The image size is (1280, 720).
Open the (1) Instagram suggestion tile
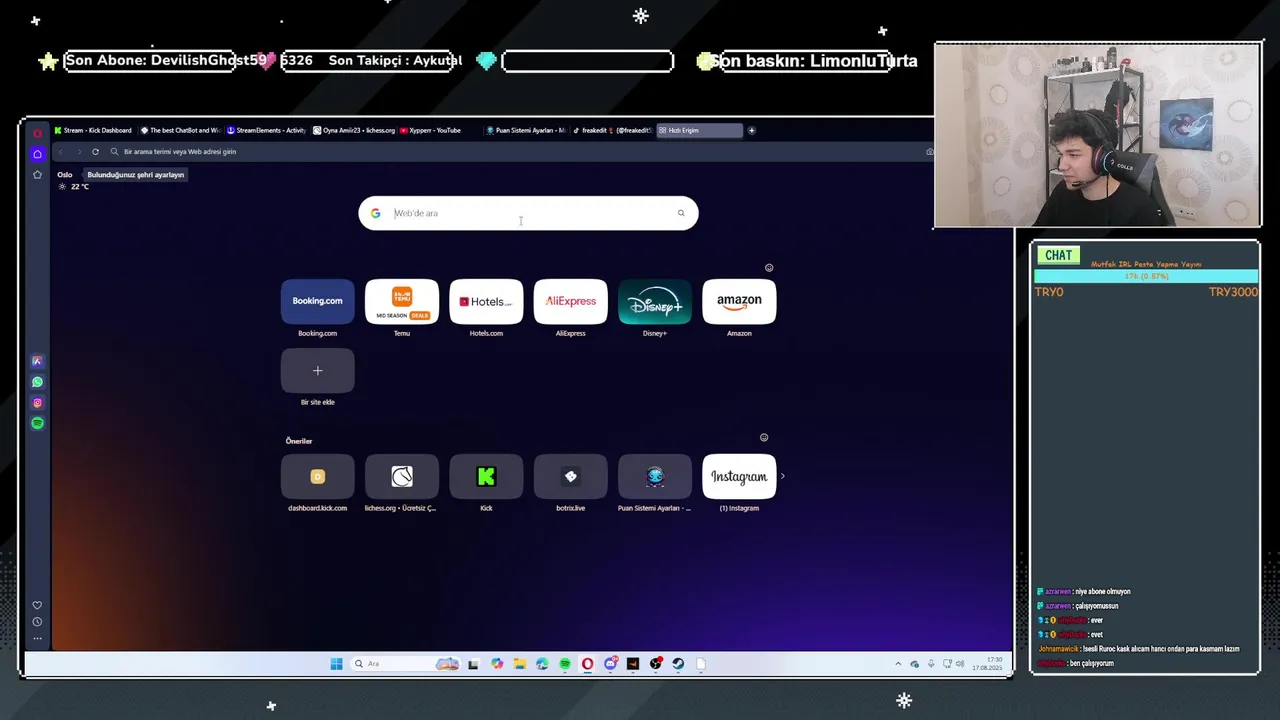pos(739,477)
